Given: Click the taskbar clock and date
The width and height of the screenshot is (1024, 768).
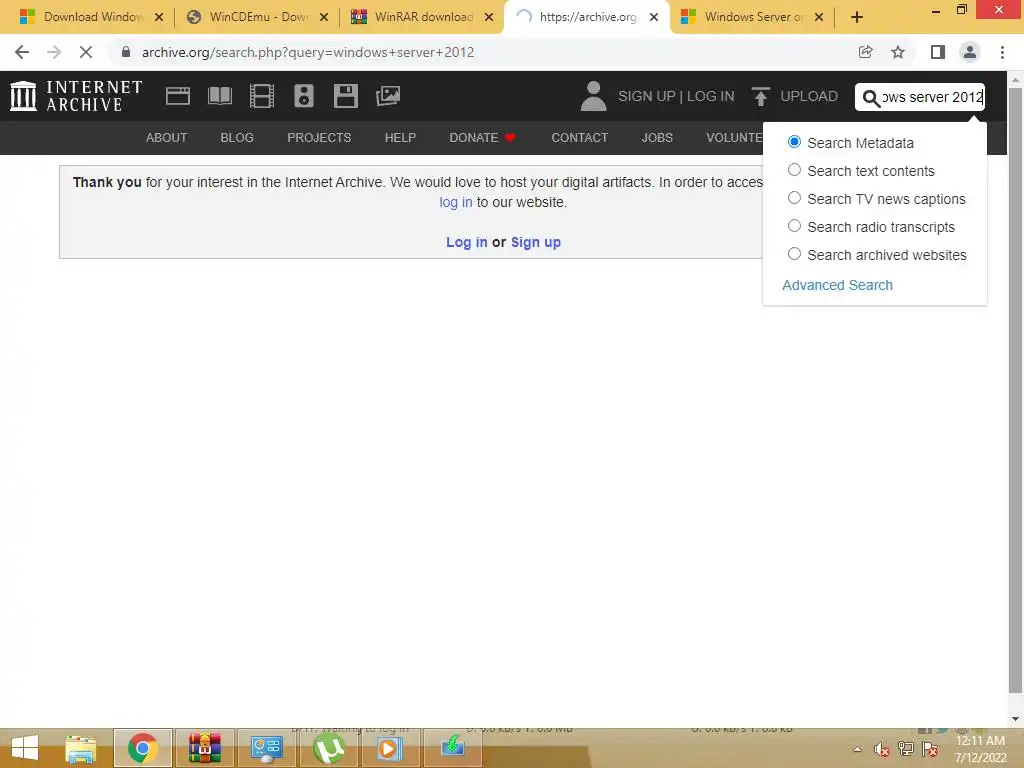Looking at the screenshot, I should tap(980, 749).
